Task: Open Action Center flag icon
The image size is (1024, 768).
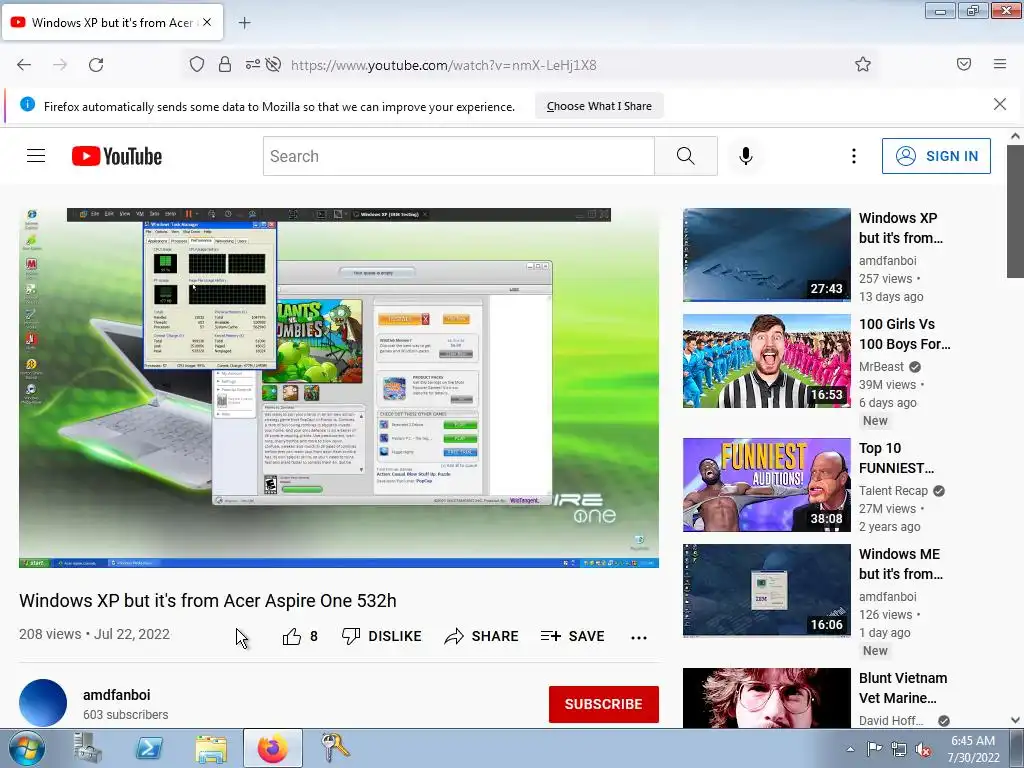Action: (x=874, y=749)
